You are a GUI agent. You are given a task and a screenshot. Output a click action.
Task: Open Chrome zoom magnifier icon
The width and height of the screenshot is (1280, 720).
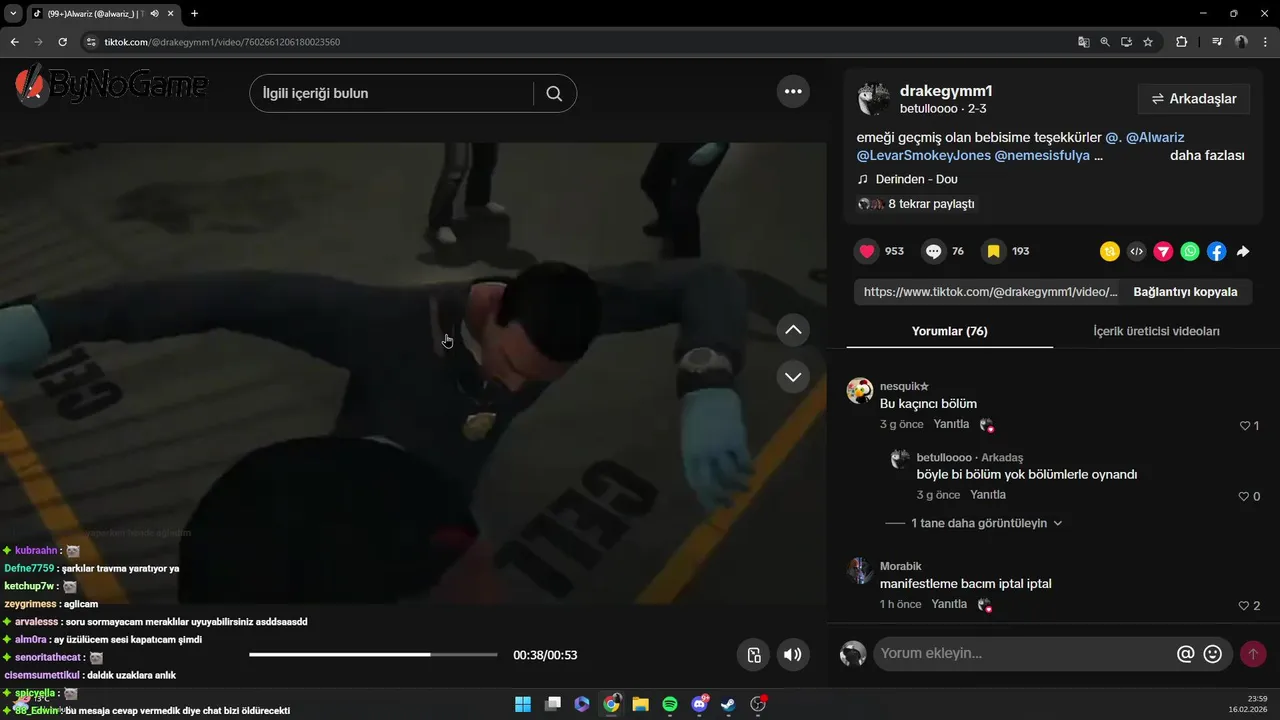tap(1105, 42)
